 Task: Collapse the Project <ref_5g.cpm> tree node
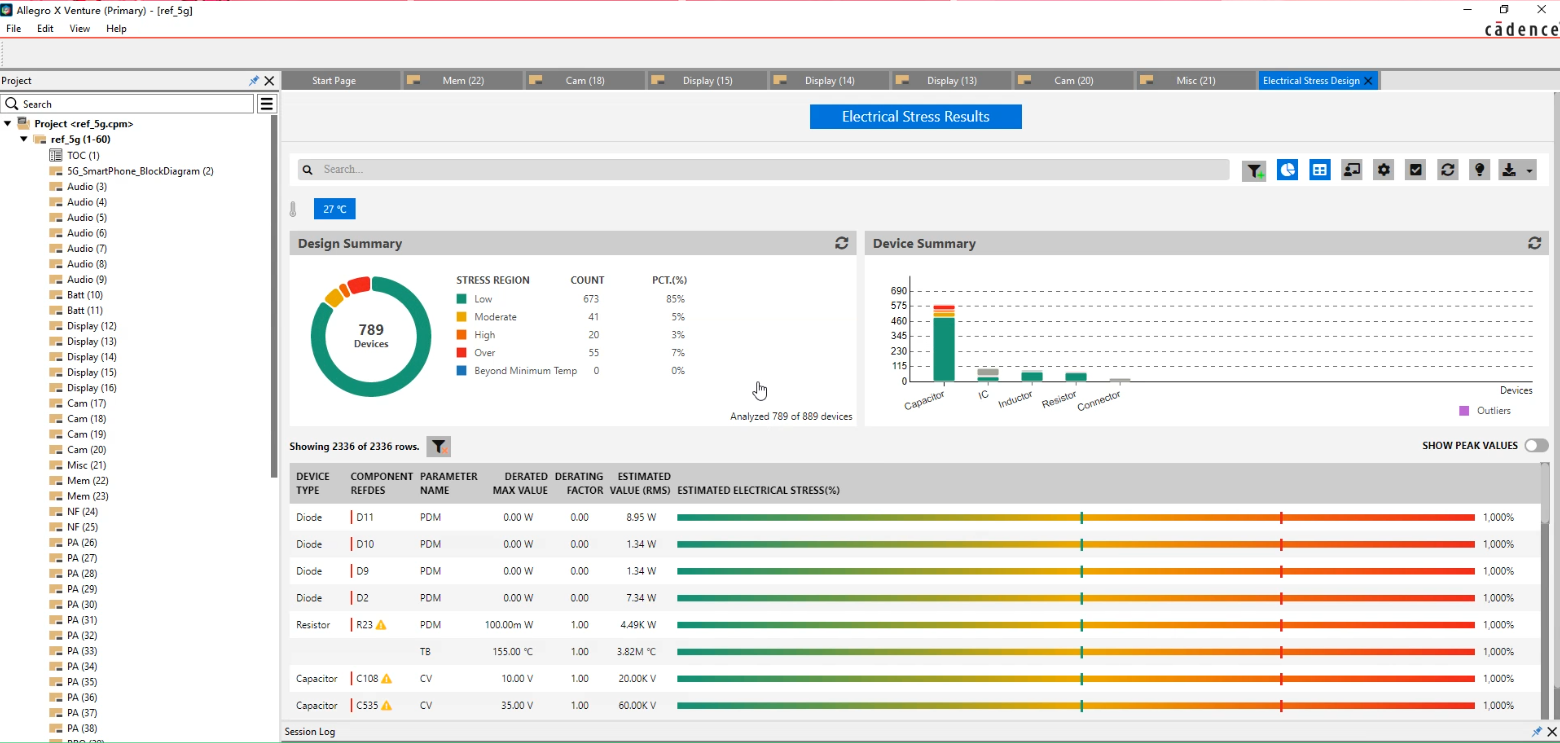[x=8, y=124]
